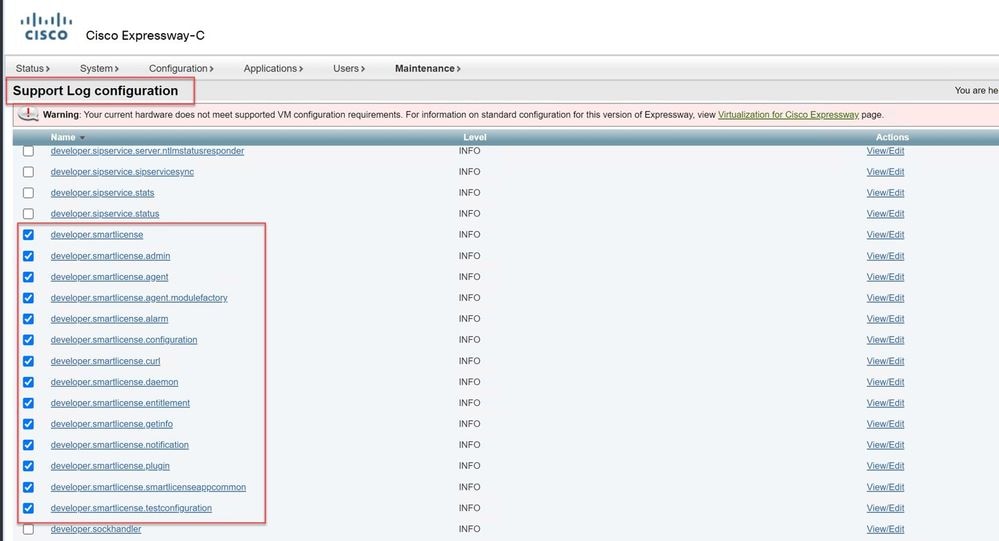Click View/Edit for developer.smartlicense.alarm
The width and height of the screenshot is (999, 541).
point(885,319)
